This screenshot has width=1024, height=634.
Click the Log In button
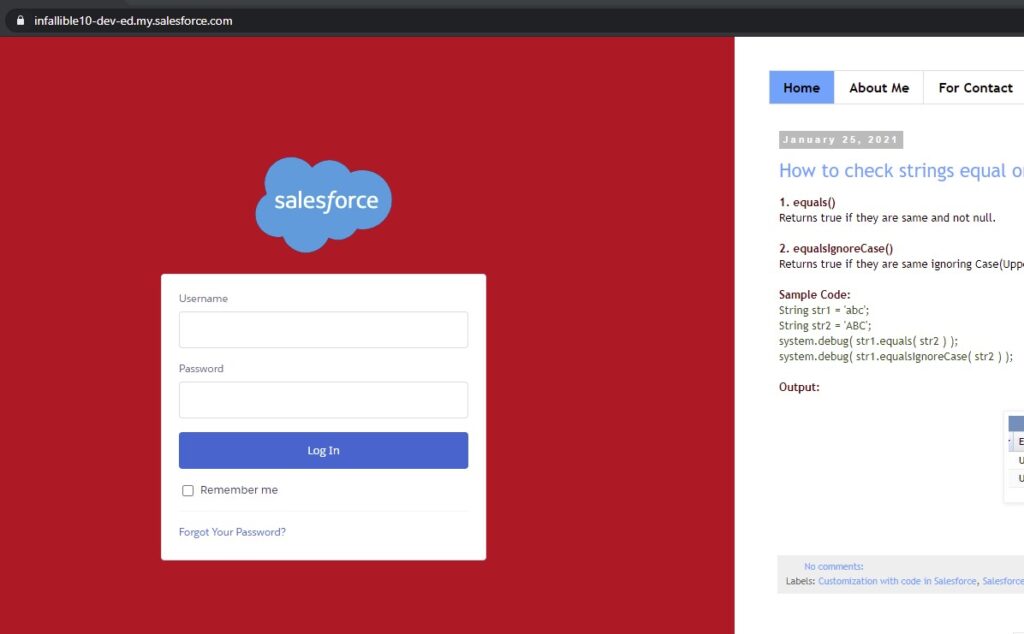click(323, 451)
